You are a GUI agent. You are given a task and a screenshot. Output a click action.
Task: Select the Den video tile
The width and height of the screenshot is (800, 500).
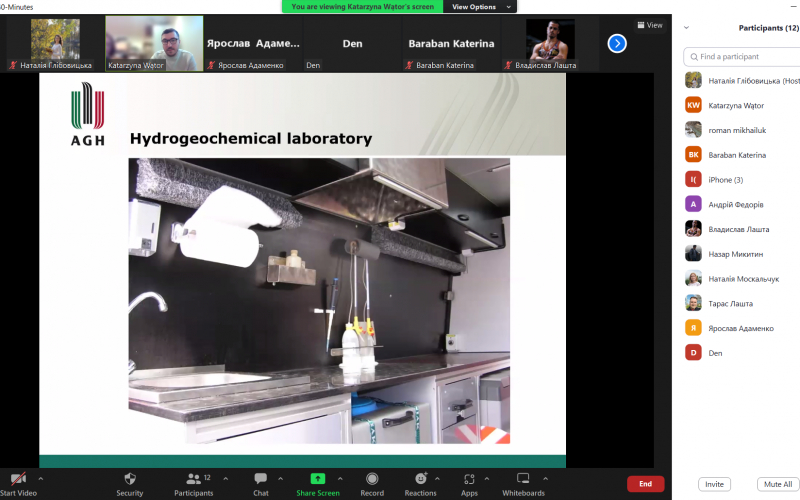[x=352, y=43]
